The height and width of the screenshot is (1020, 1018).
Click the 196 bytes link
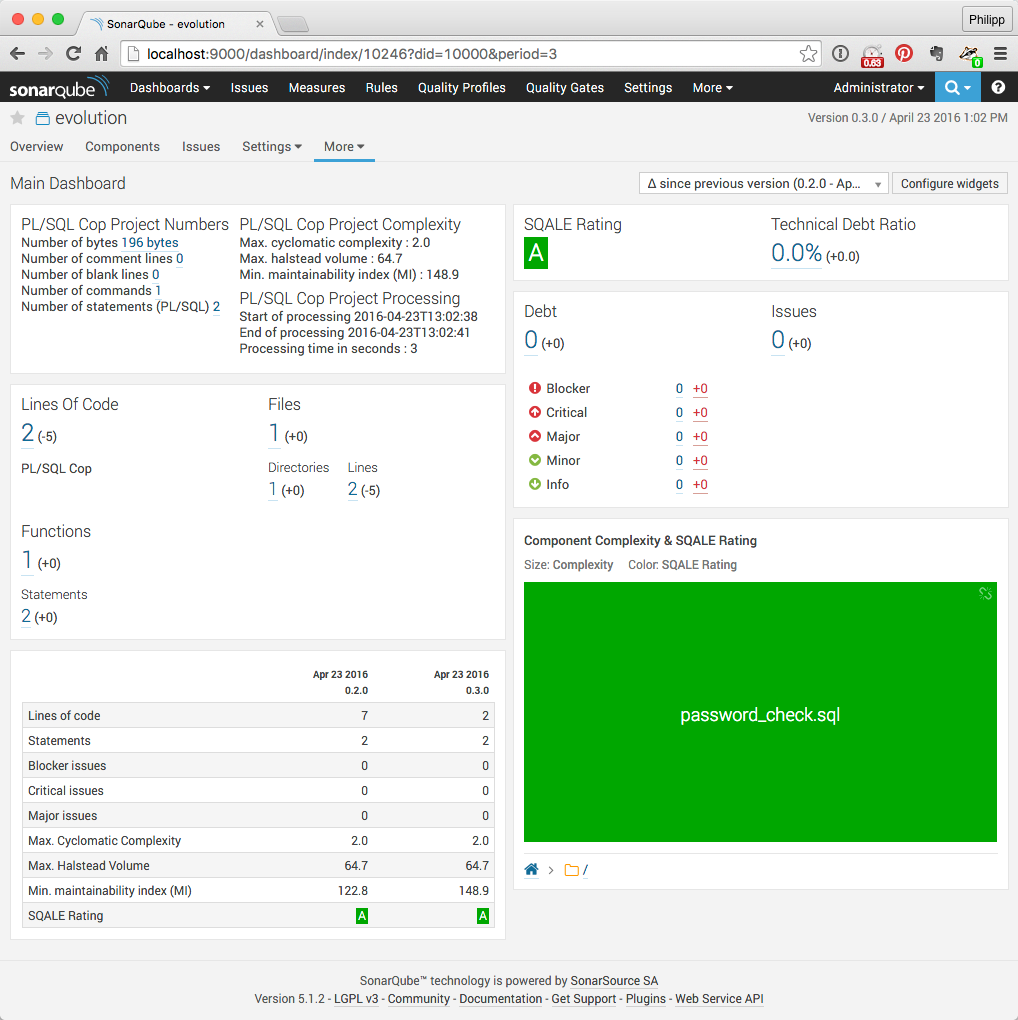tap(150, 243)
